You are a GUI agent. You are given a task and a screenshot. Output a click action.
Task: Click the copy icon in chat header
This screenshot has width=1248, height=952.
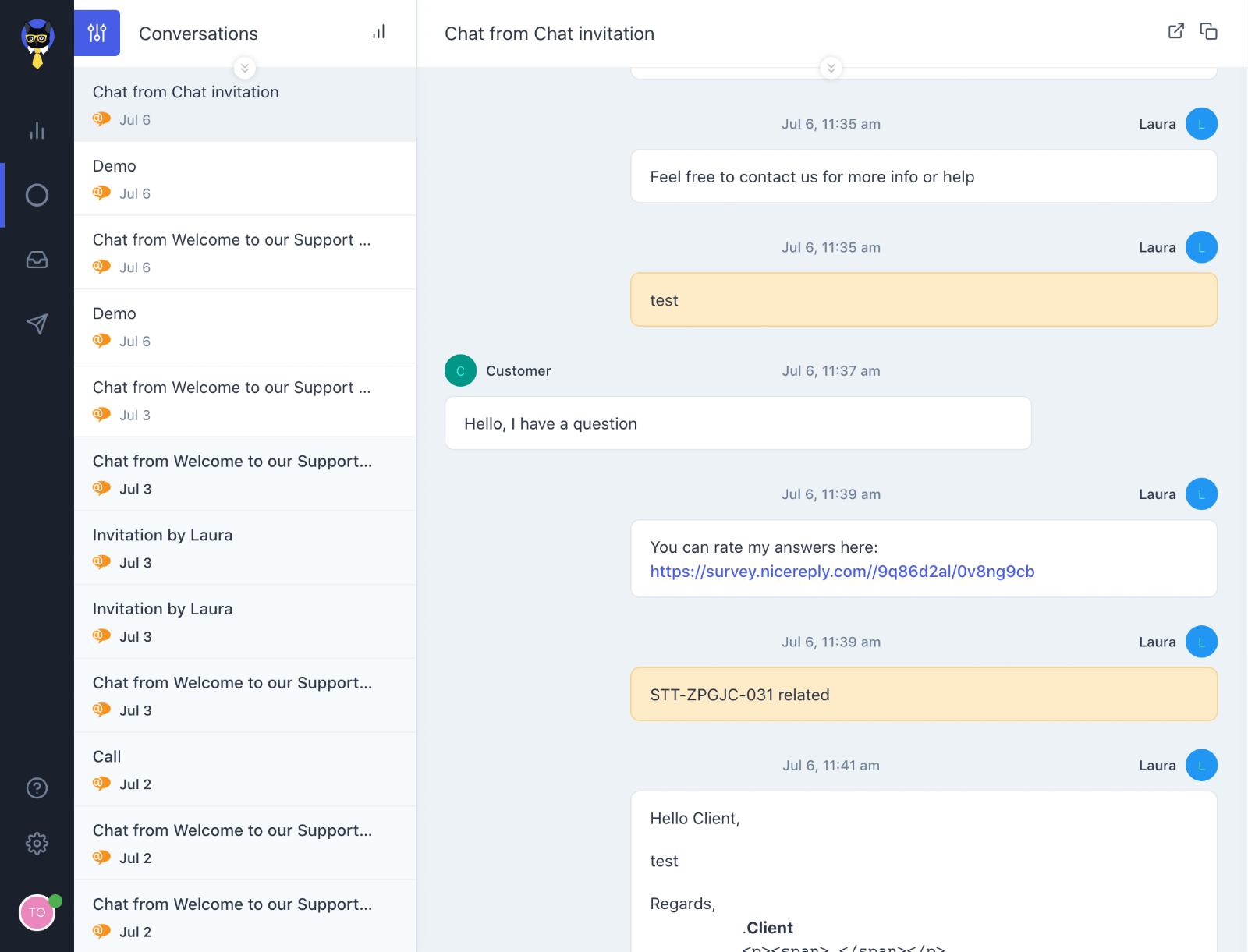pos(1208,31)
